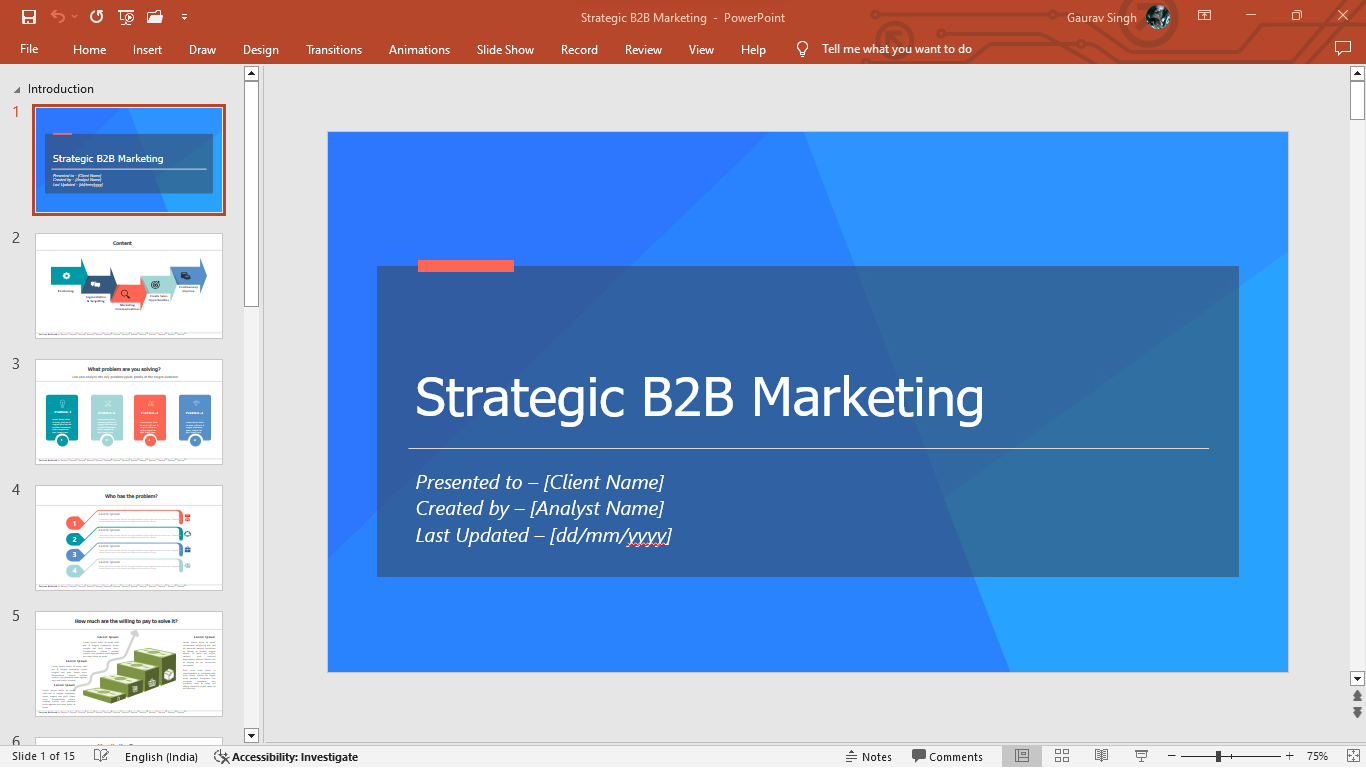Switch to the Record tab
Screen dimensions: 1366x768
click(579, 49)
